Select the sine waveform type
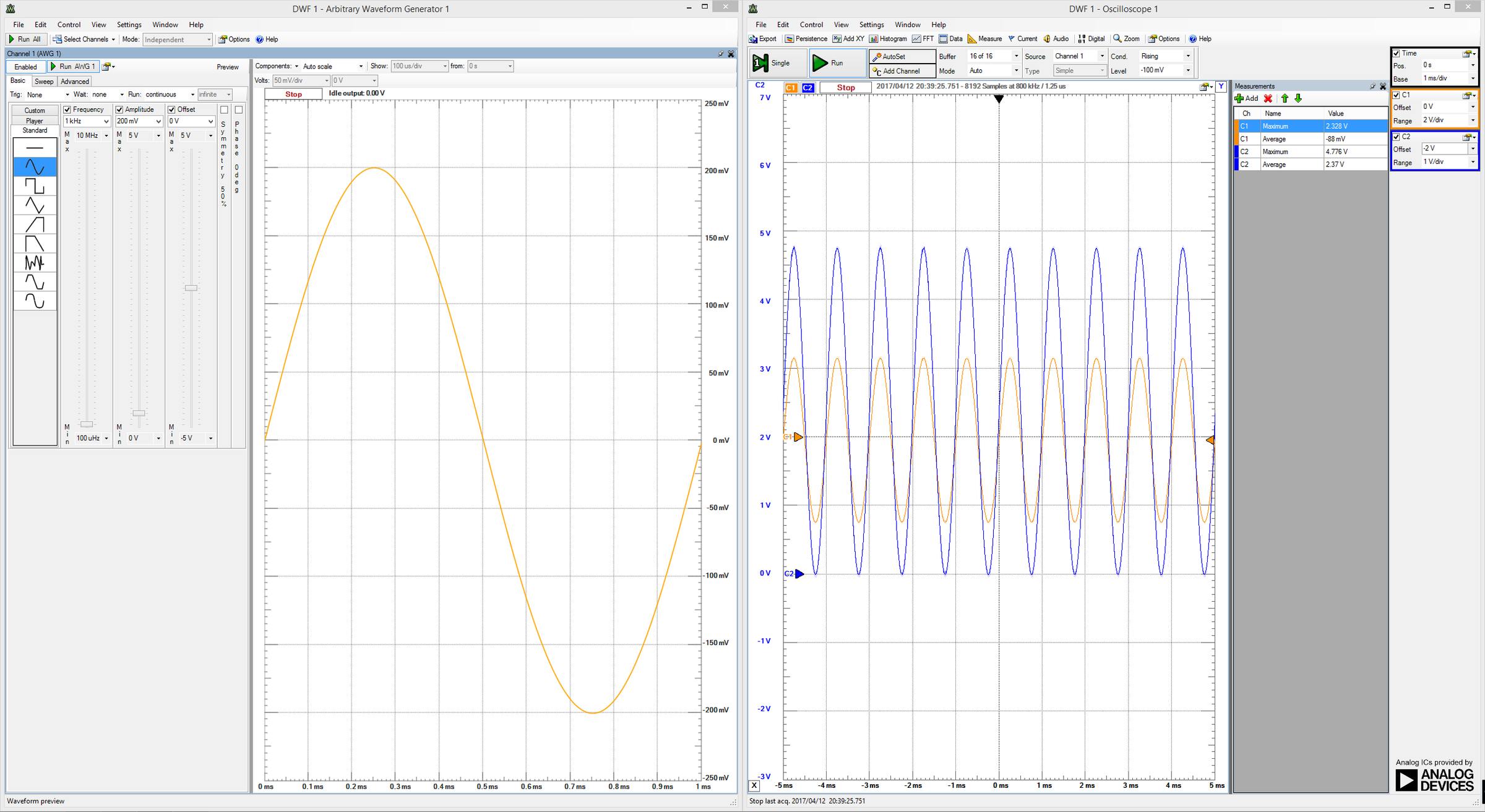The height and width of the screenshot is (812, 1485). click(x=35, y=166)
